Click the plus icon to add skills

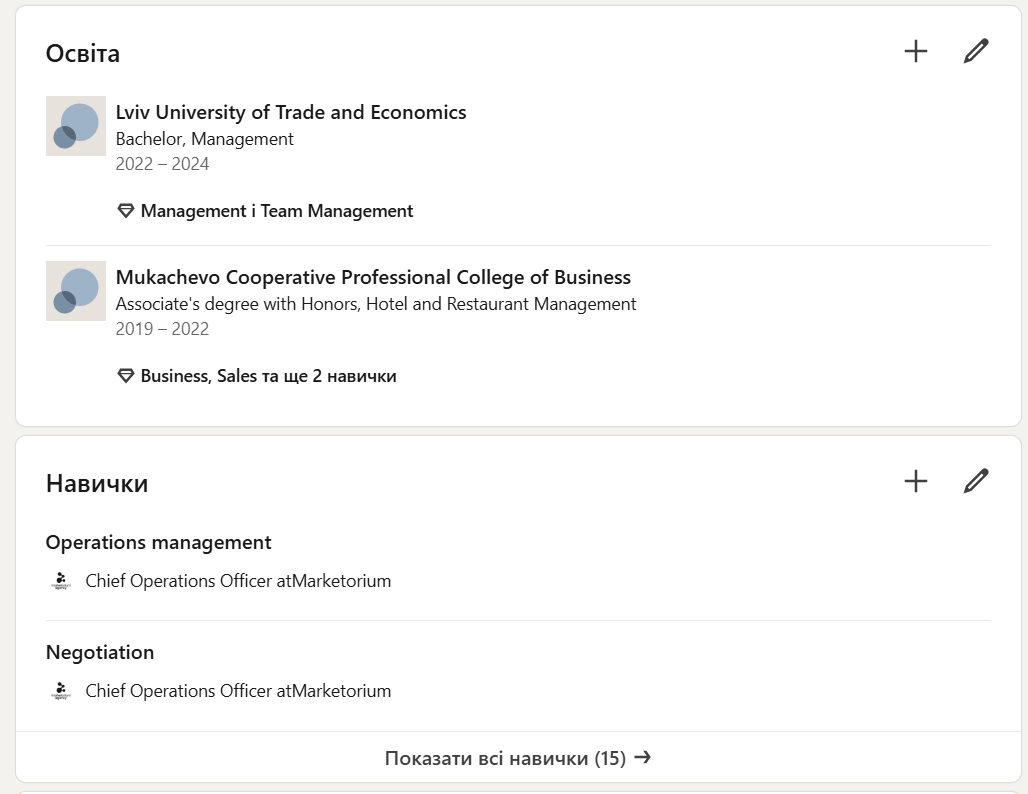(x=916, y=482)
